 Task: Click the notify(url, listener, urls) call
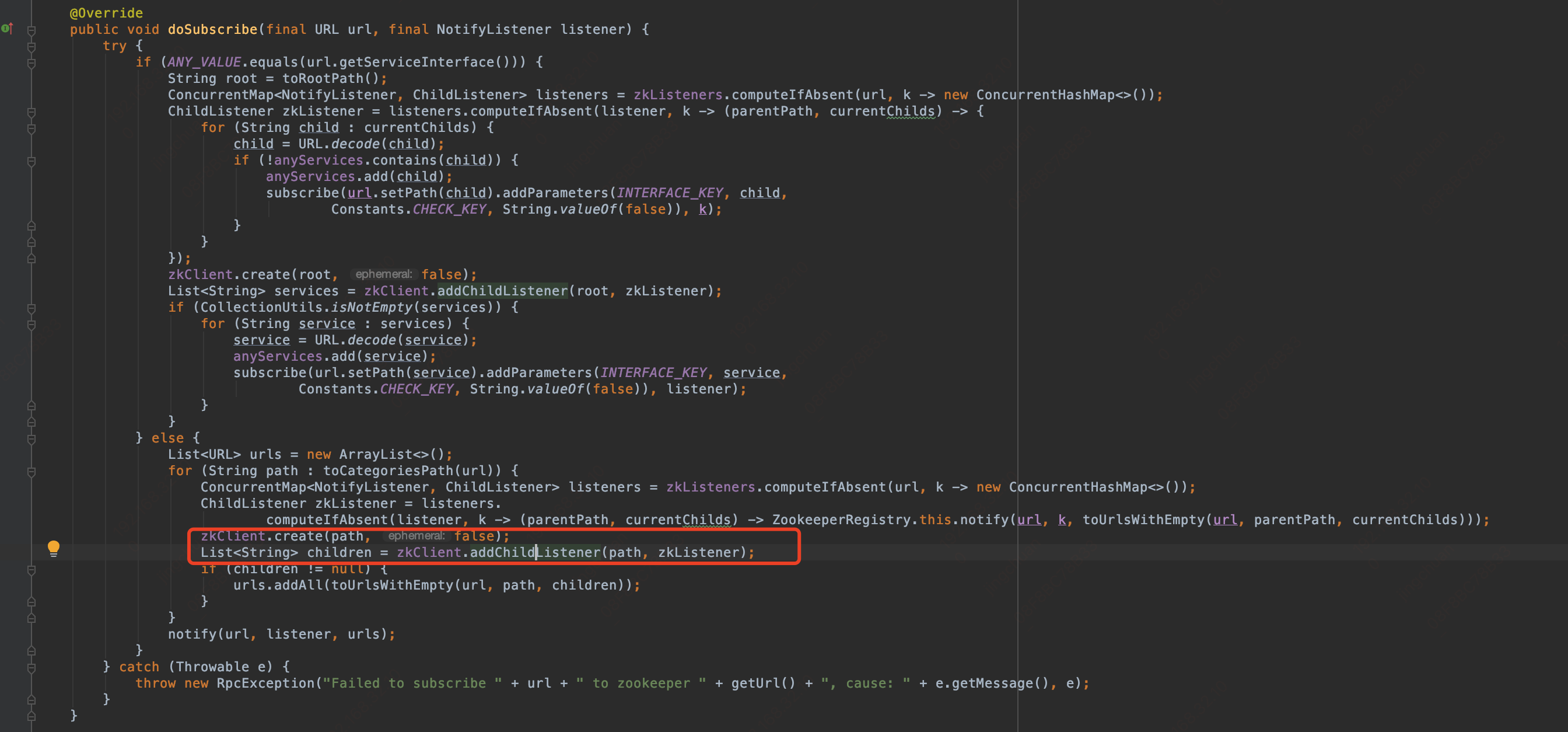[192, 634]
